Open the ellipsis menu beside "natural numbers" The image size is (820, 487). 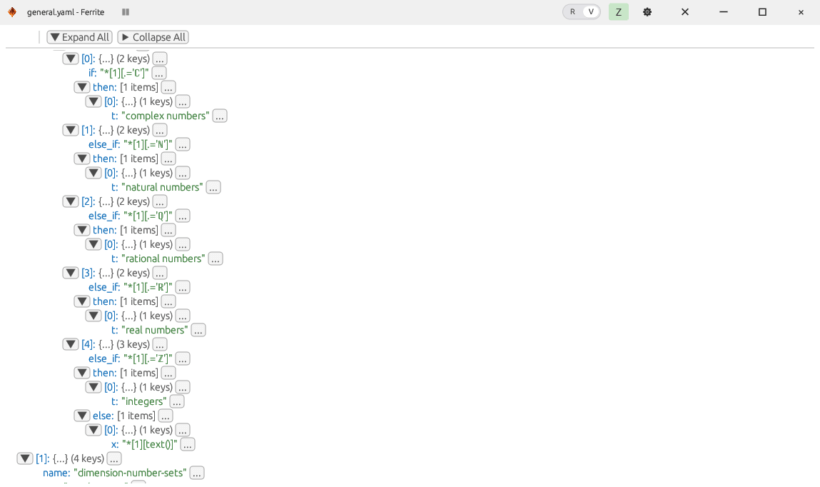(213, 187)
